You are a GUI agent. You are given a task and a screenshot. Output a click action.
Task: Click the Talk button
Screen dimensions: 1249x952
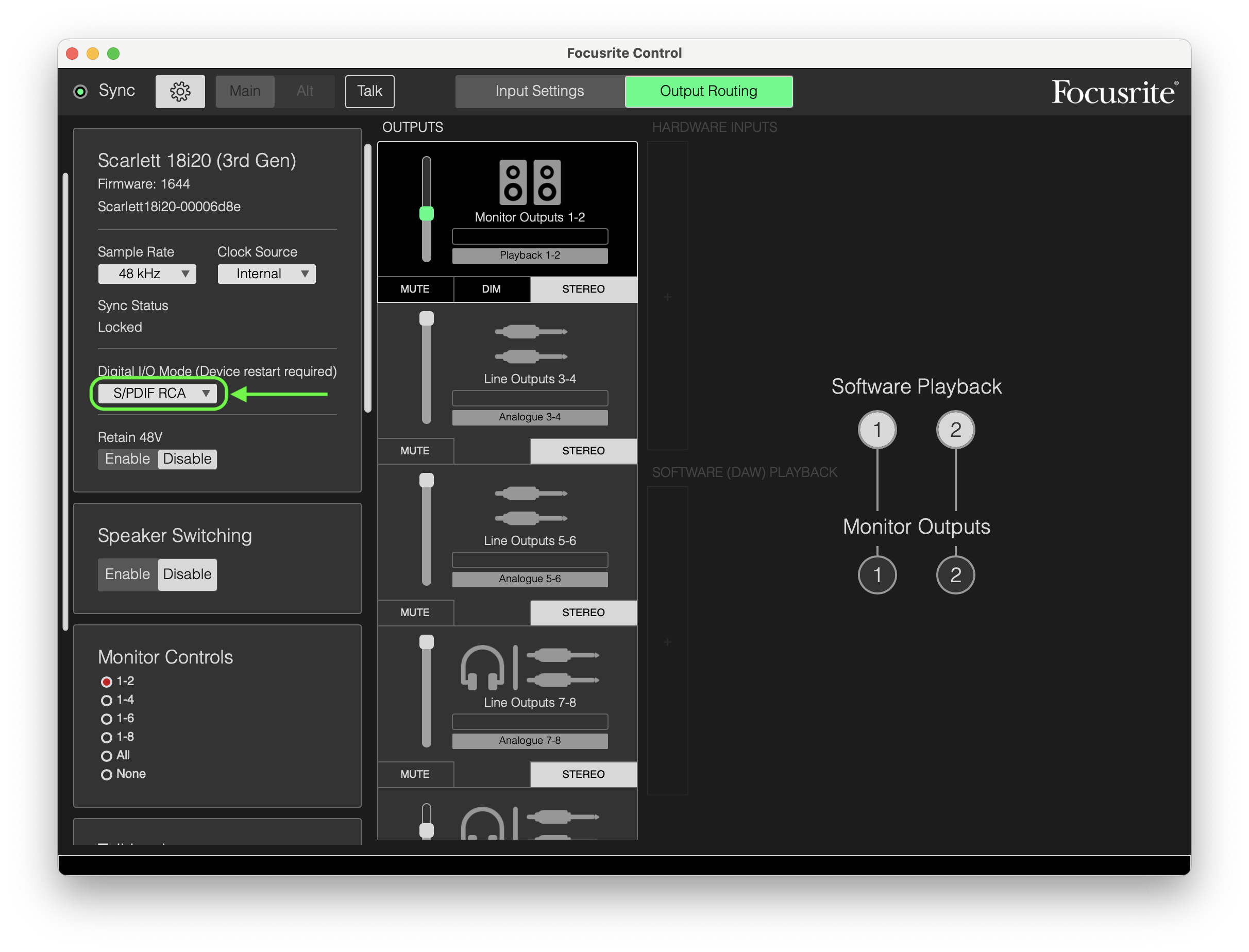point(369,91)
